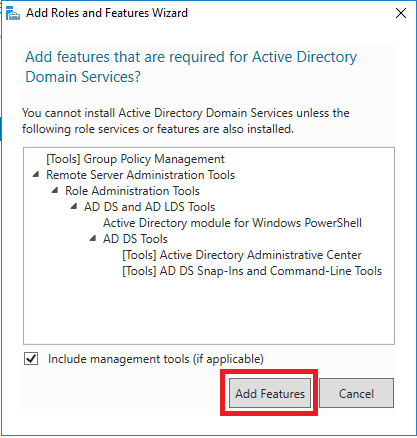Select [Tools] AD DS Snap-Ins and Command-Line Tools
The width and height of the screenshot is (417, 438).
click(x=252, y=271)
